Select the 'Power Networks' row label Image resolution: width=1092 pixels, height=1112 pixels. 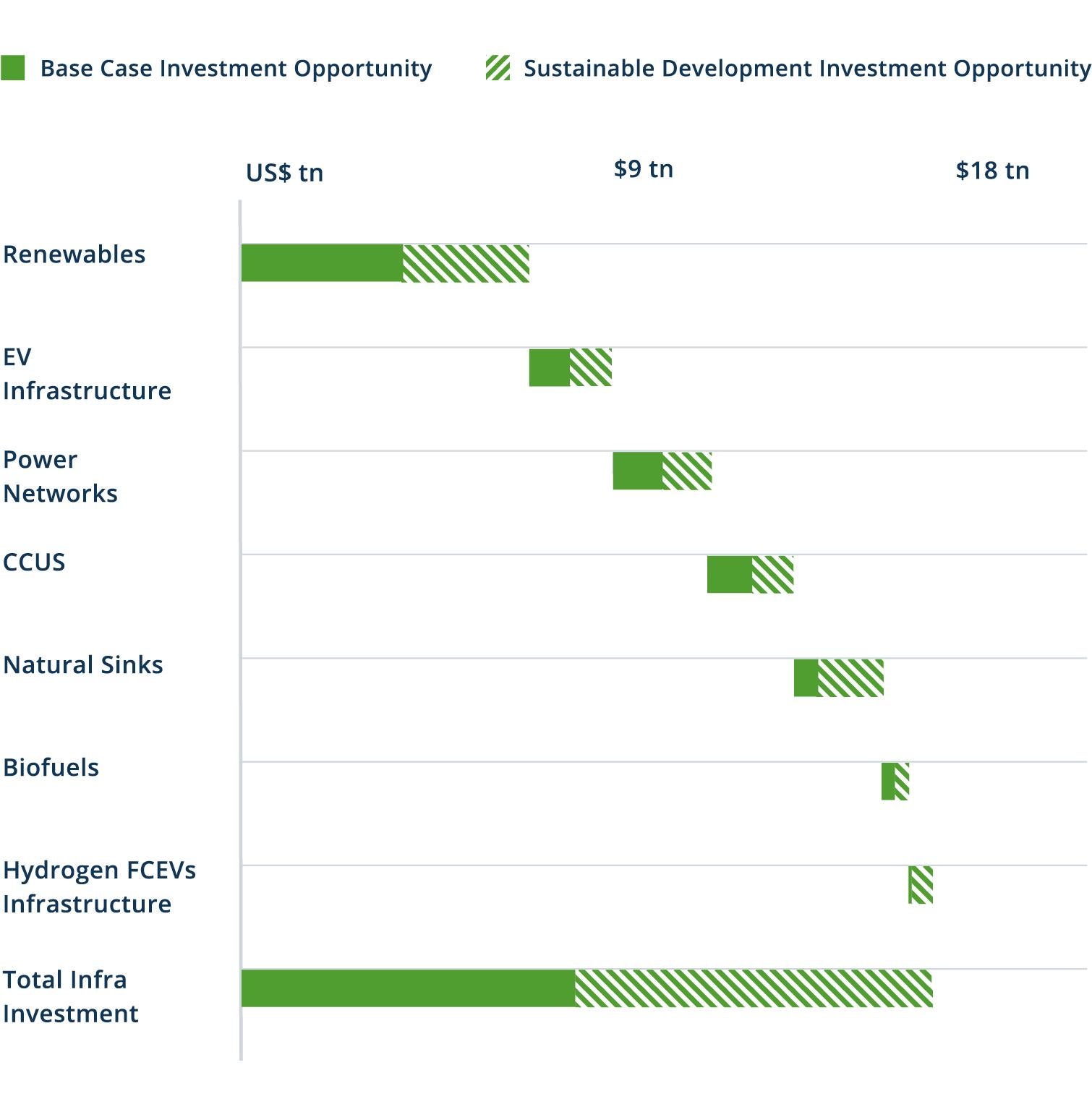pyautogui.click(x=60, y=476)
